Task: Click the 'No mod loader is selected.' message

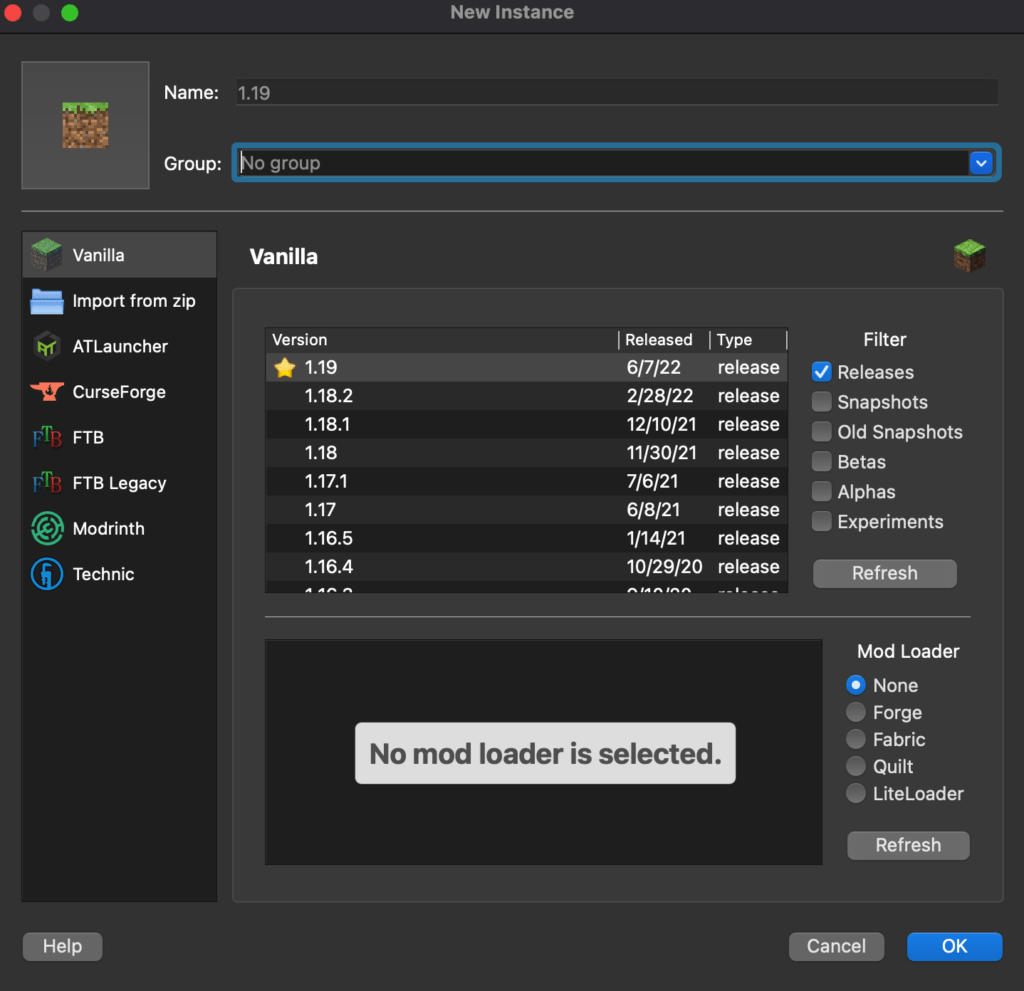Action: (545, 753)
